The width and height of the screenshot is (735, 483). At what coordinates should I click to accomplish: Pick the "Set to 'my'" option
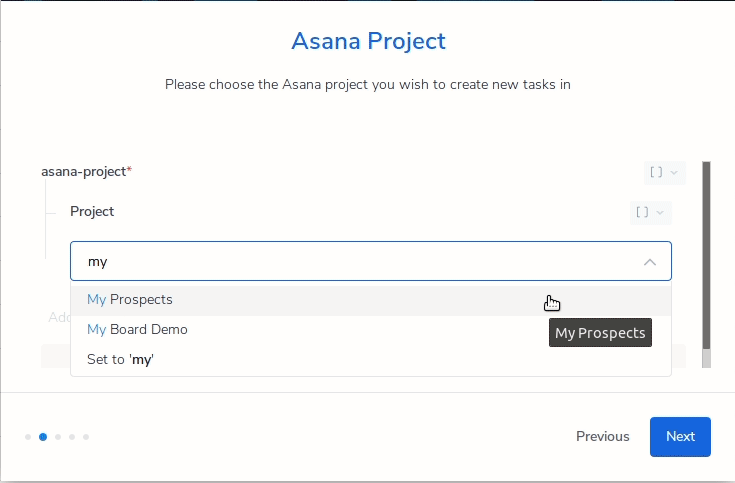[120, 360]
